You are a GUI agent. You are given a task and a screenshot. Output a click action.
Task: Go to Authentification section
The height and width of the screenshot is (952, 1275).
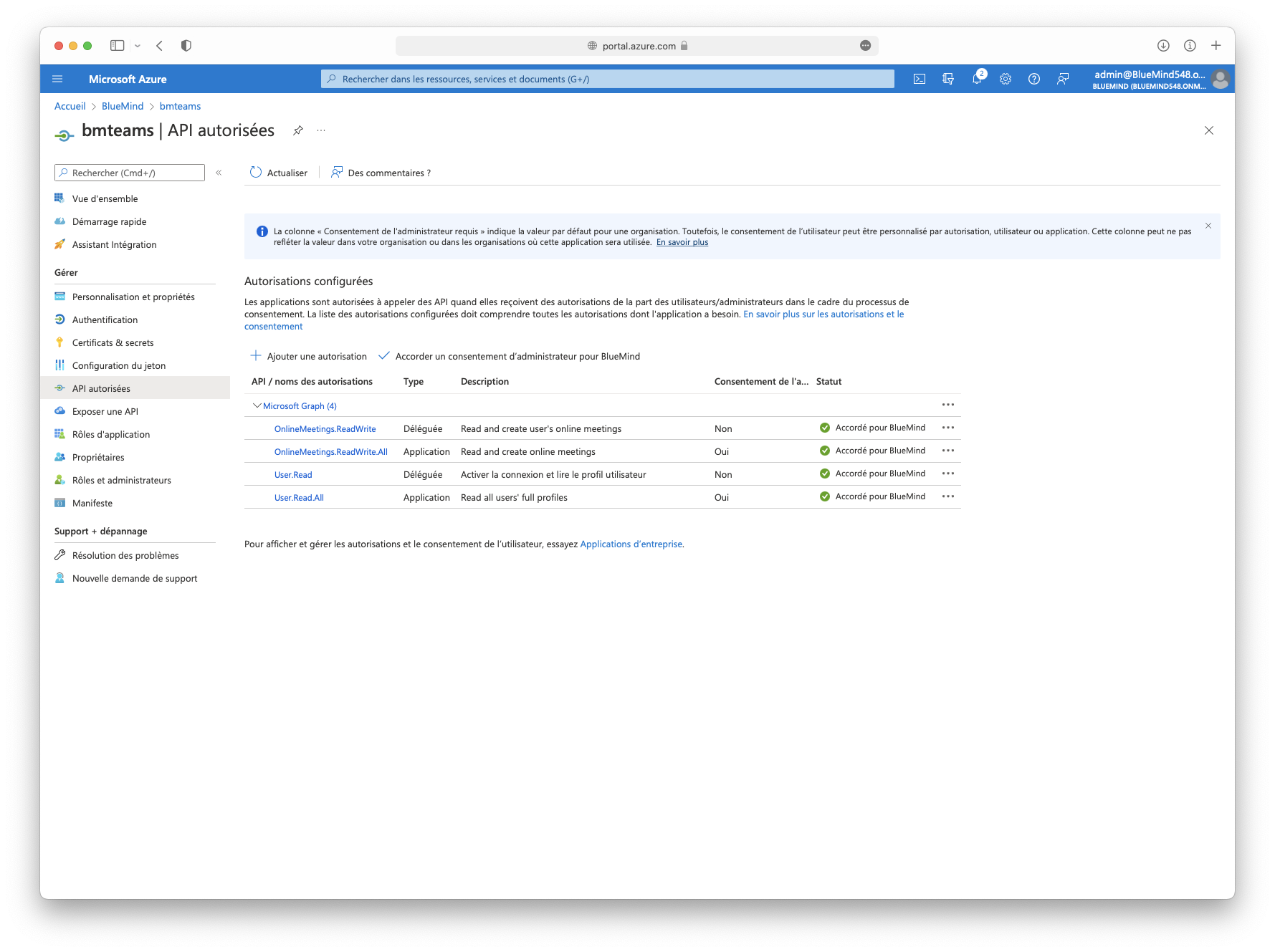click(x=105, y=320)
